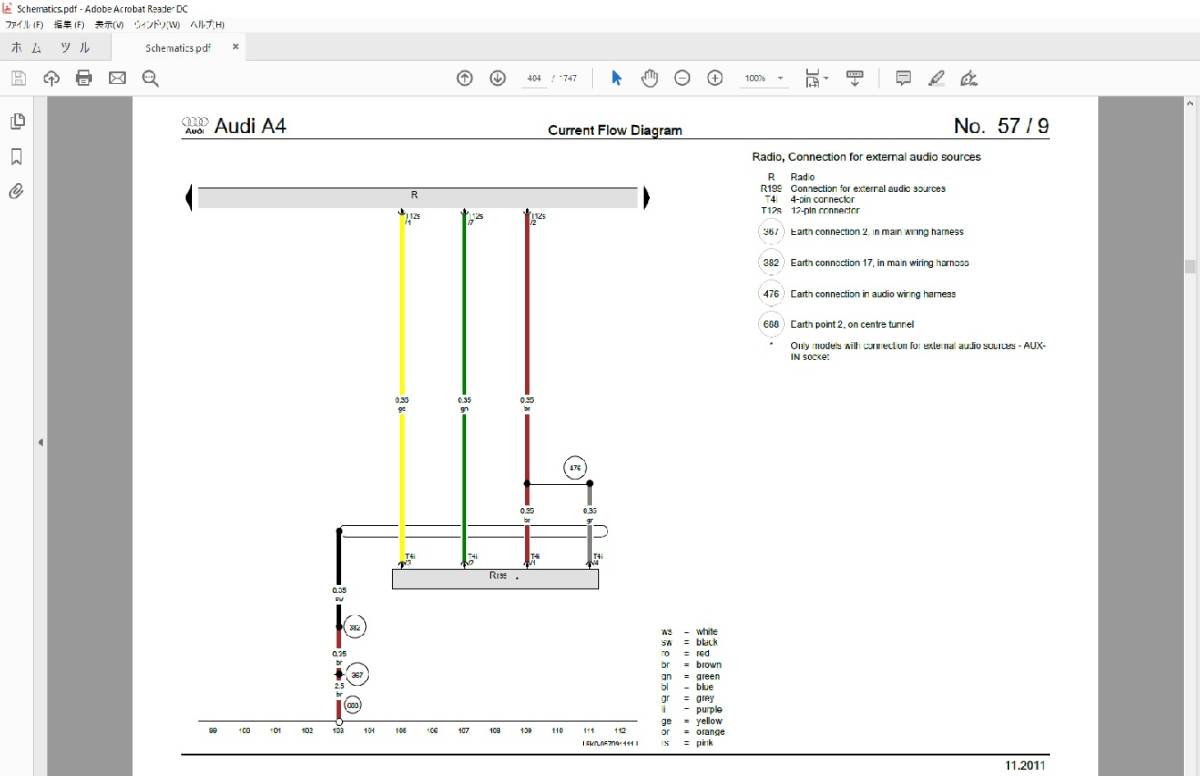Click the R radio block in diagram
Image resolution: width=1200 pixels, height=776 pixels.
417,198
